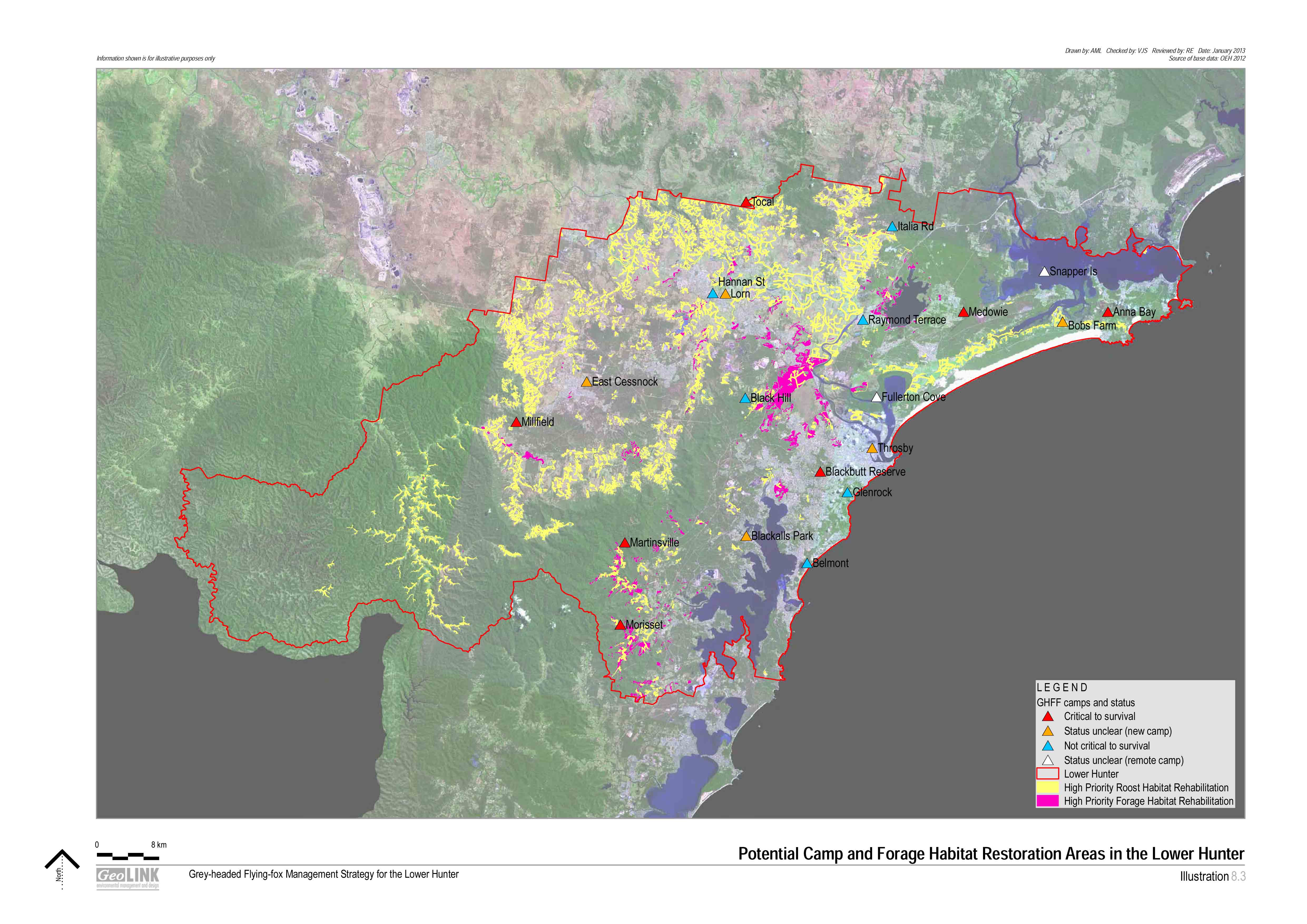1307x924 pixels.
Task: Click 'GHFF camps and status' legend subtitle
Action: click(1085, 703)
